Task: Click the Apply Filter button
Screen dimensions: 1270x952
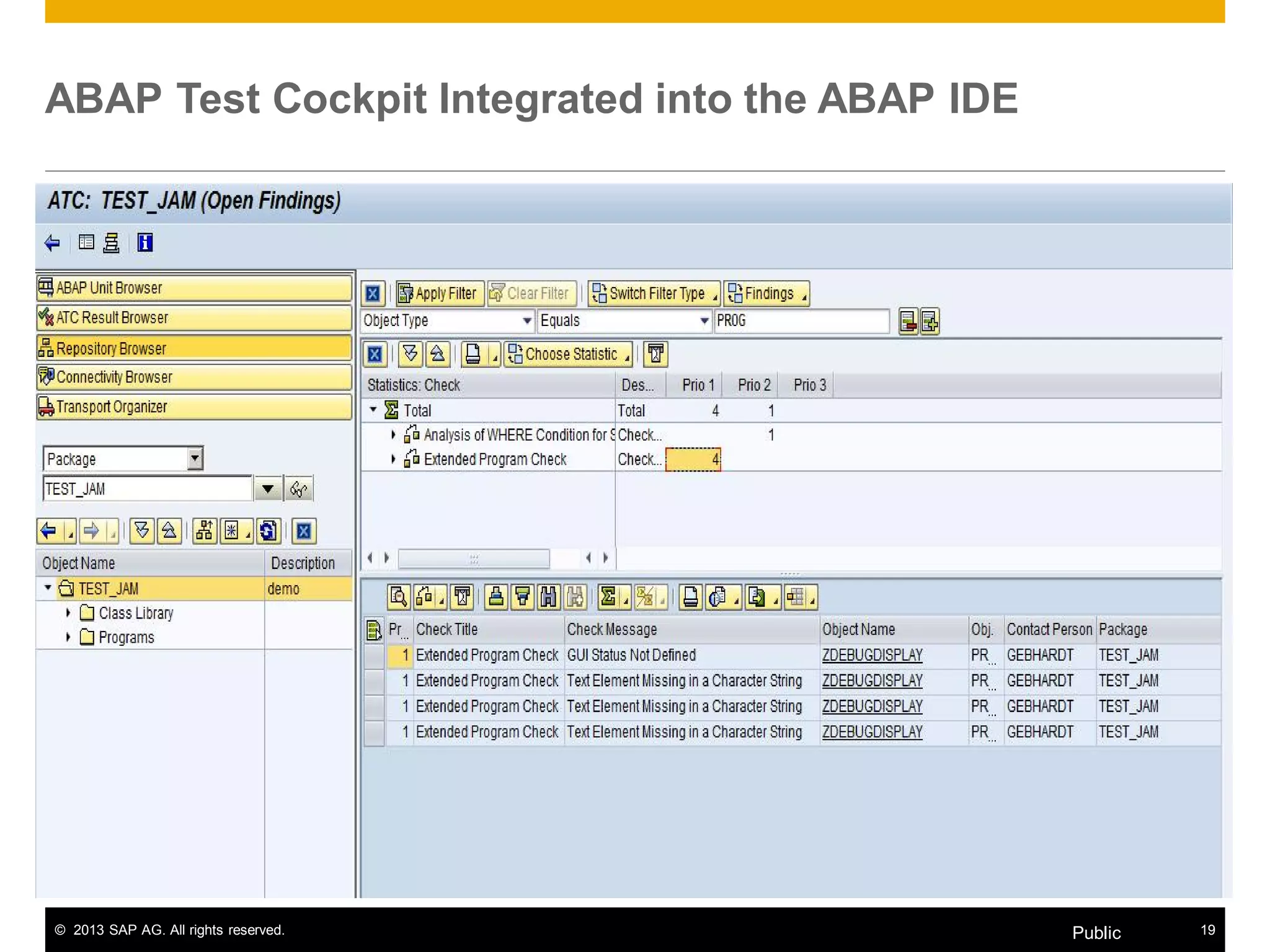Action: point(440,293)
